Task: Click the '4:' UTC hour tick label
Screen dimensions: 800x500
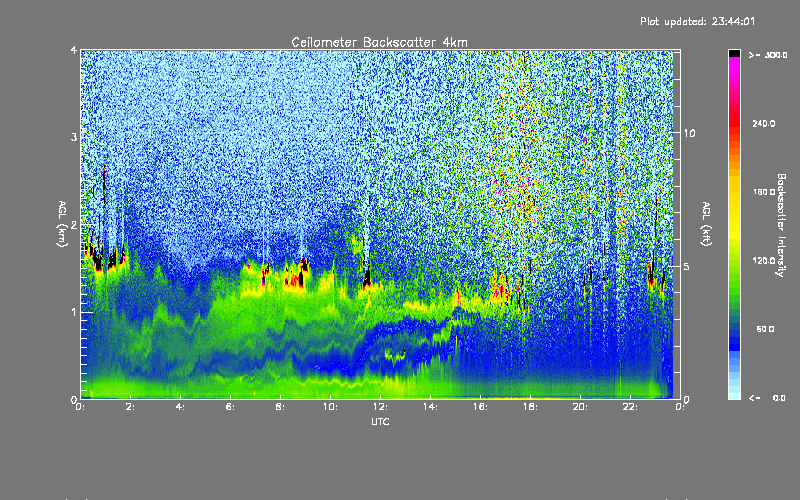Action: tap(180, 407)
